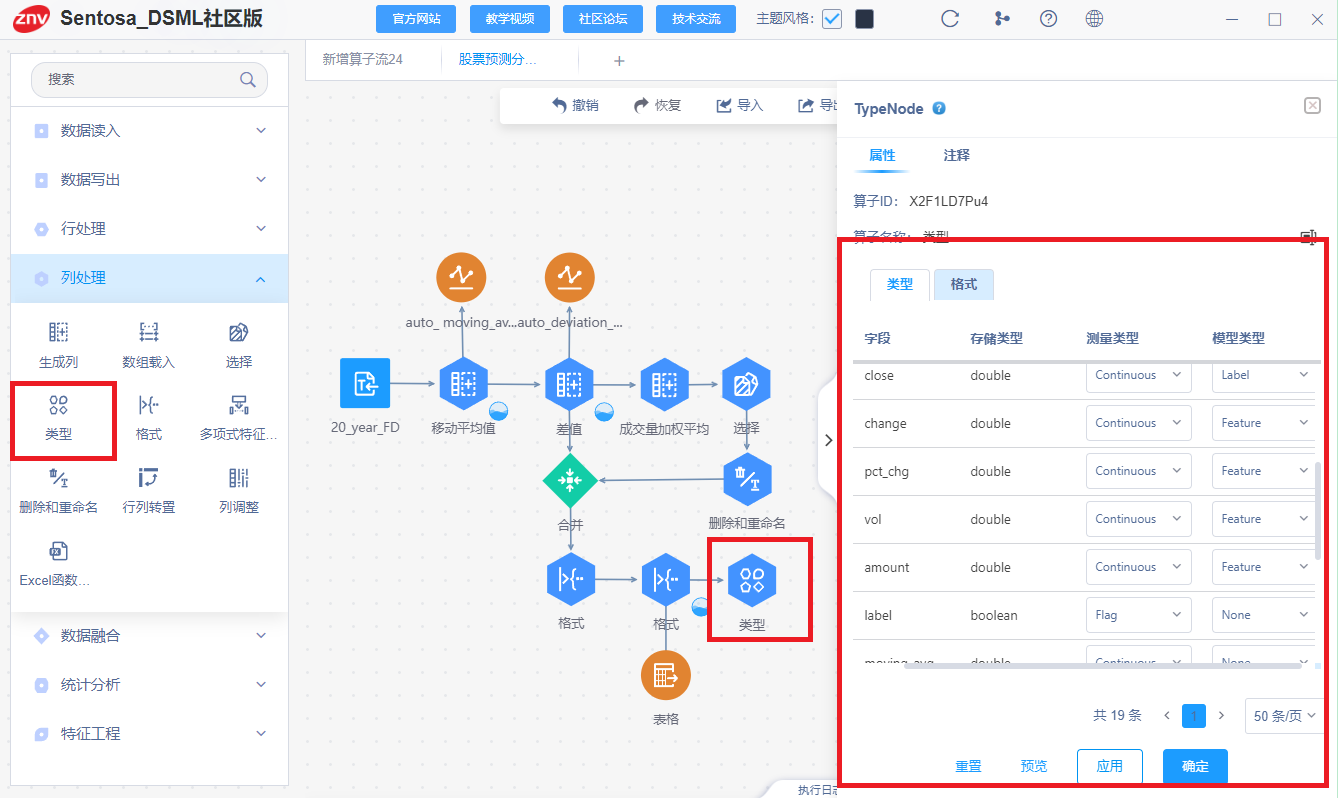This screenshot has width=1338, height=798.
Task: Collapse the 列处理 category
Action: coord(149,278)
